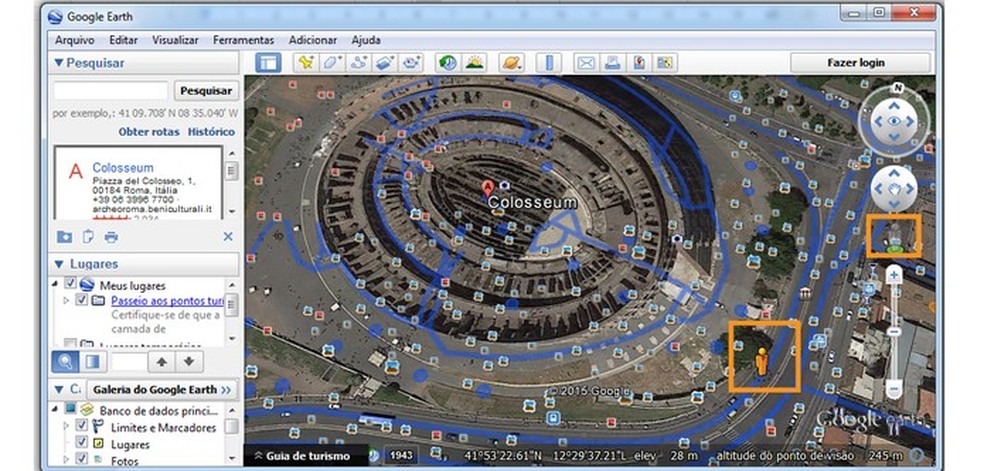Viewport: 984px width, 471px height.
Task: Move selected place up arrow
Action: (x=162, y=361)
